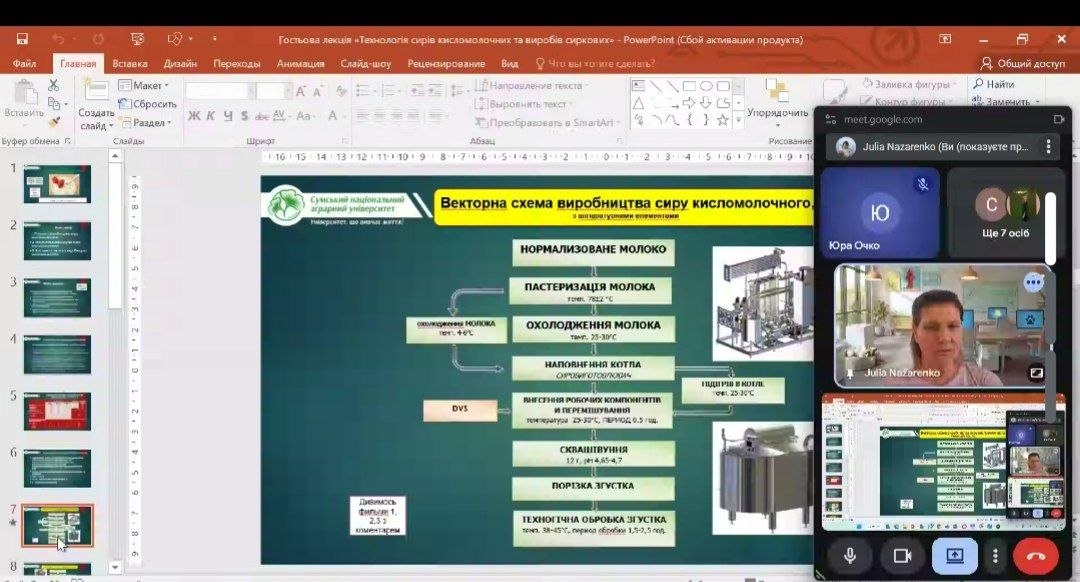Save the presentation with the floppy icon
1080x582 pixels.
click(22, 39)
